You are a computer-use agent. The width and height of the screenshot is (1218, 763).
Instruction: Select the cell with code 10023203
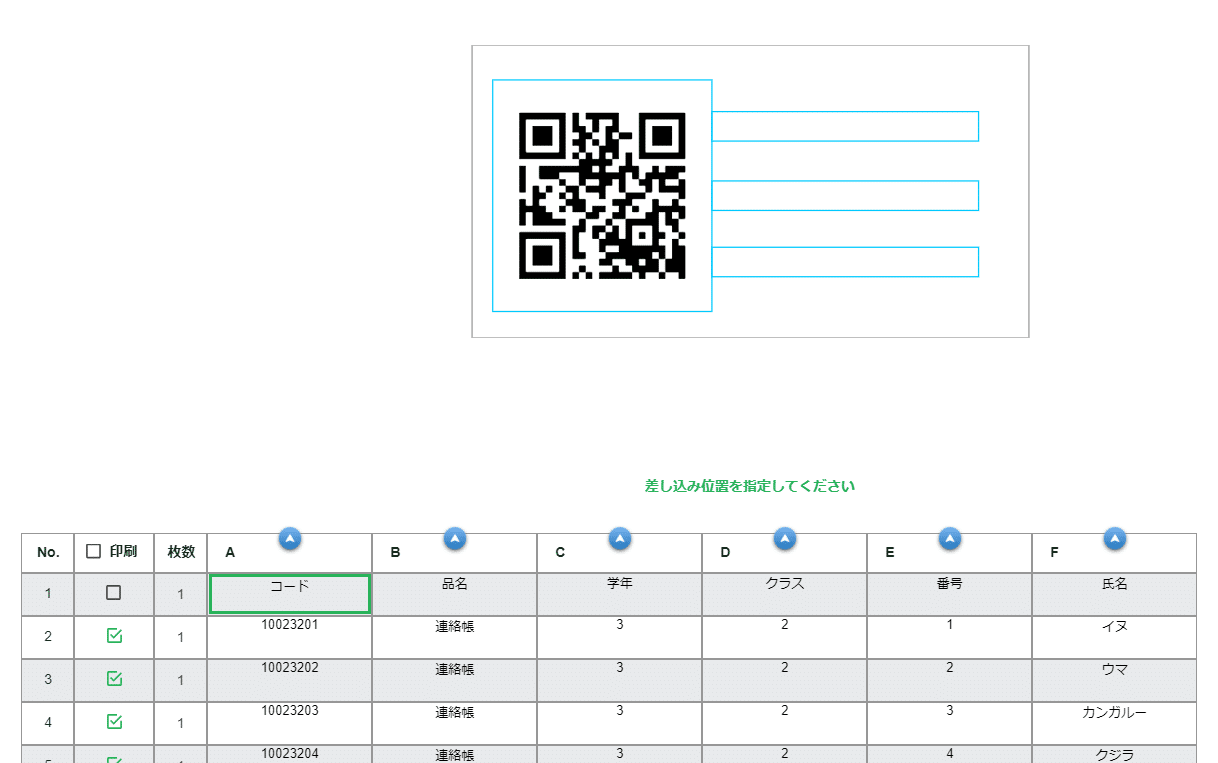[x=290, y=723]
